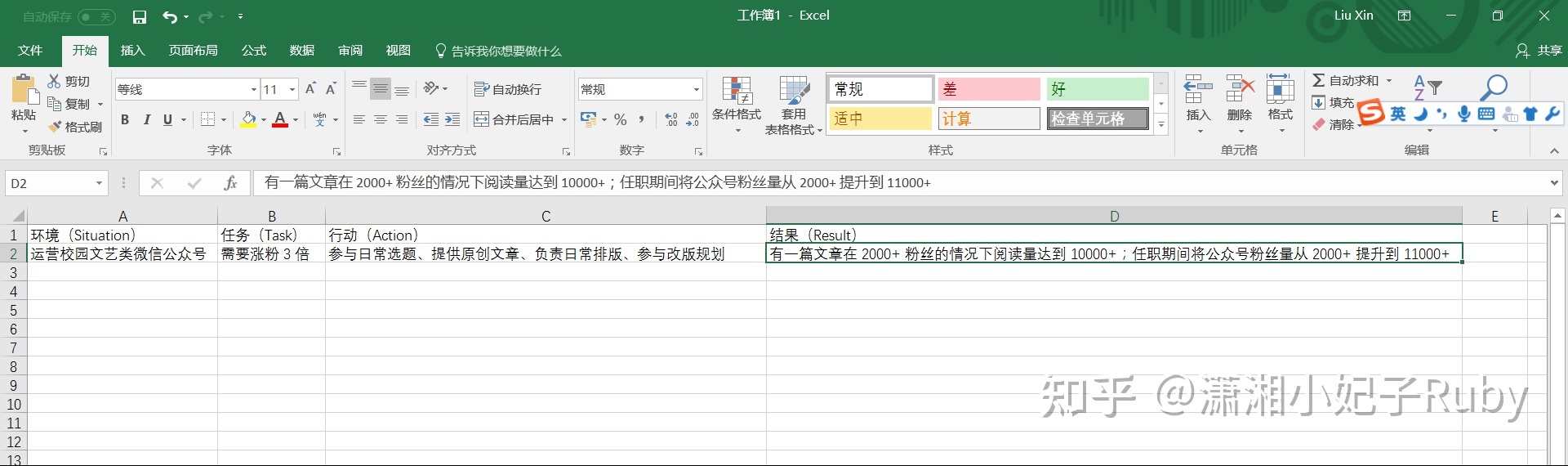This screenshot has width=1568, height=466.
Task: Click the accounting number format icon
Action: 588,119
